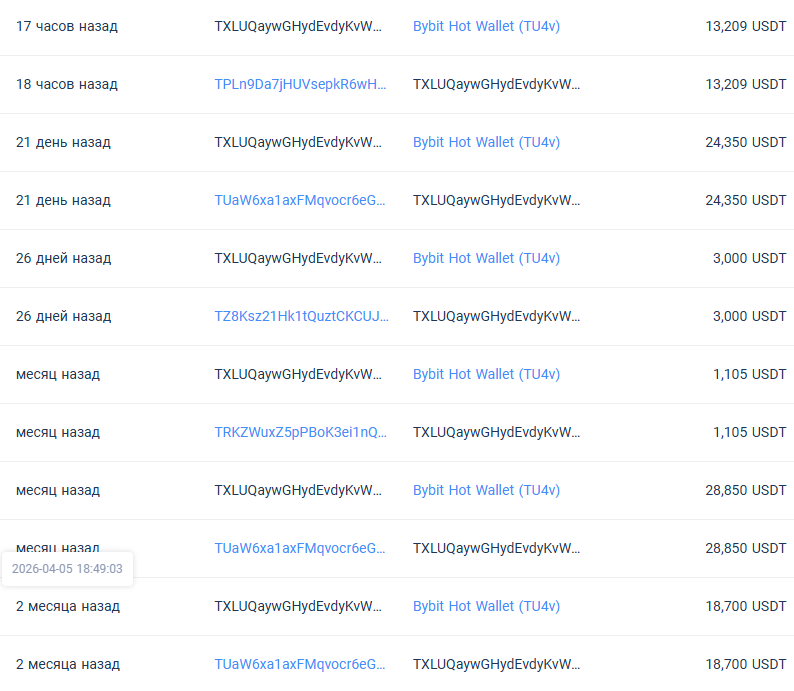794x691 pixels.
Task: Open Bybit Hot Wallet link in 13,209 USDT row
Action: (486, 26)
